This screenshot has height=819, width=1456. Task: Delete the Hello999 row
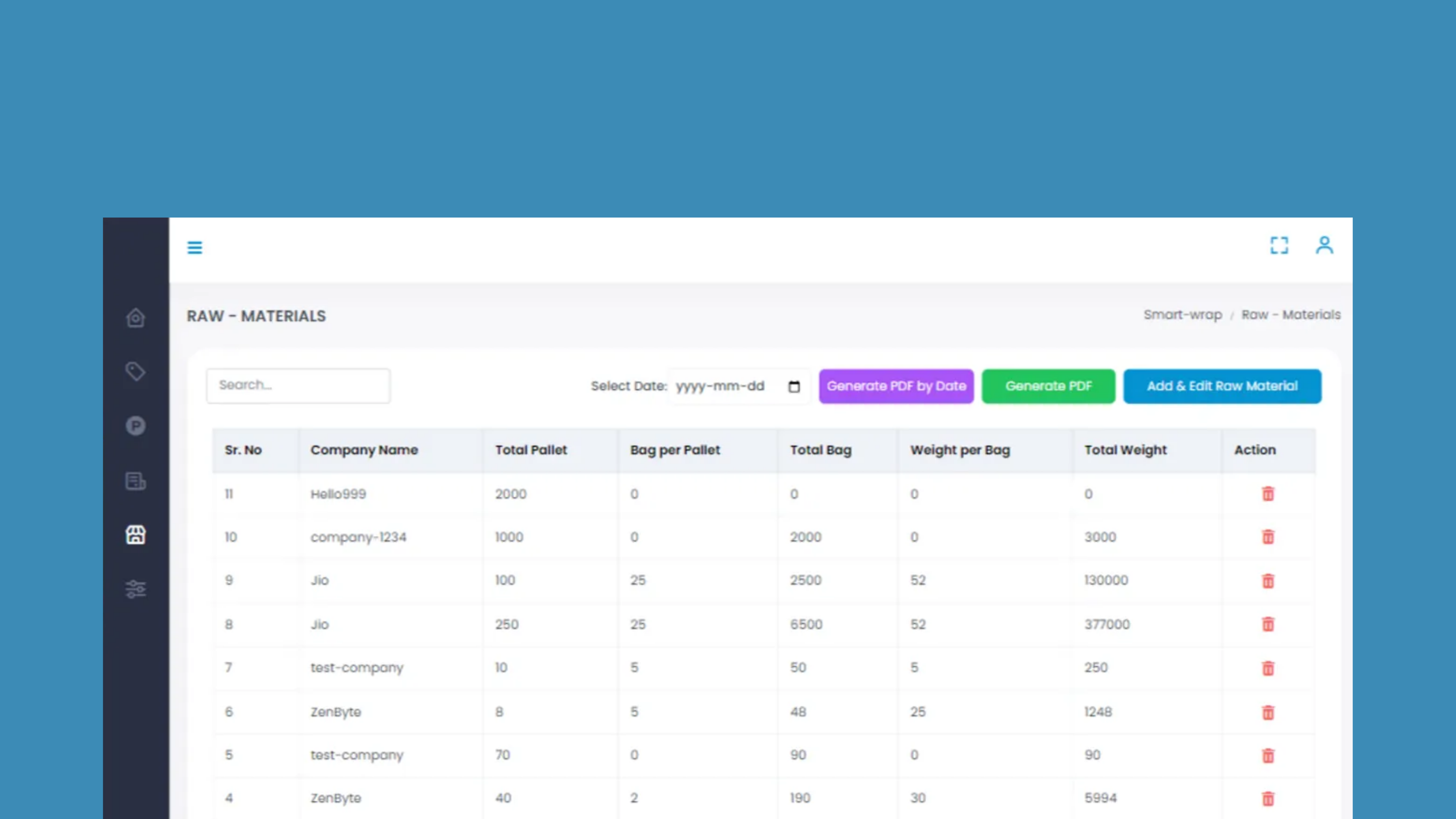(1268, 494)
